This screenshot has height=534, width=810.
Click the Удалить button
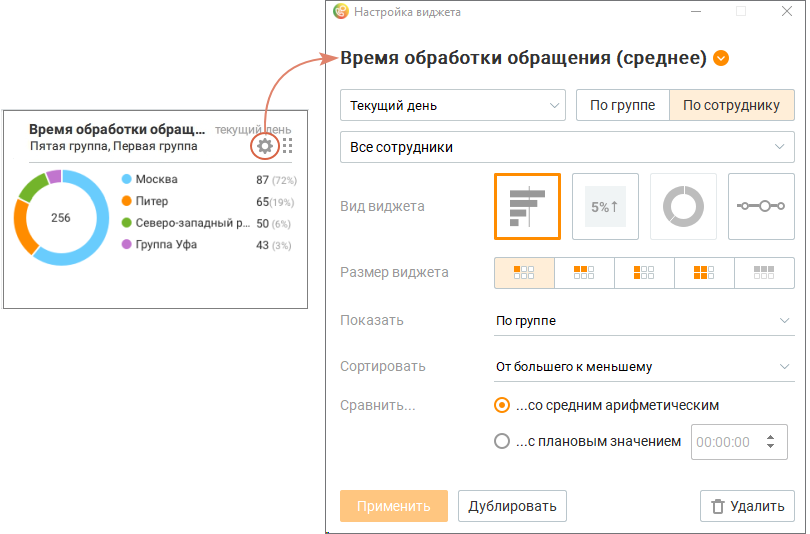pyautogui.click(x=747, y=506)
